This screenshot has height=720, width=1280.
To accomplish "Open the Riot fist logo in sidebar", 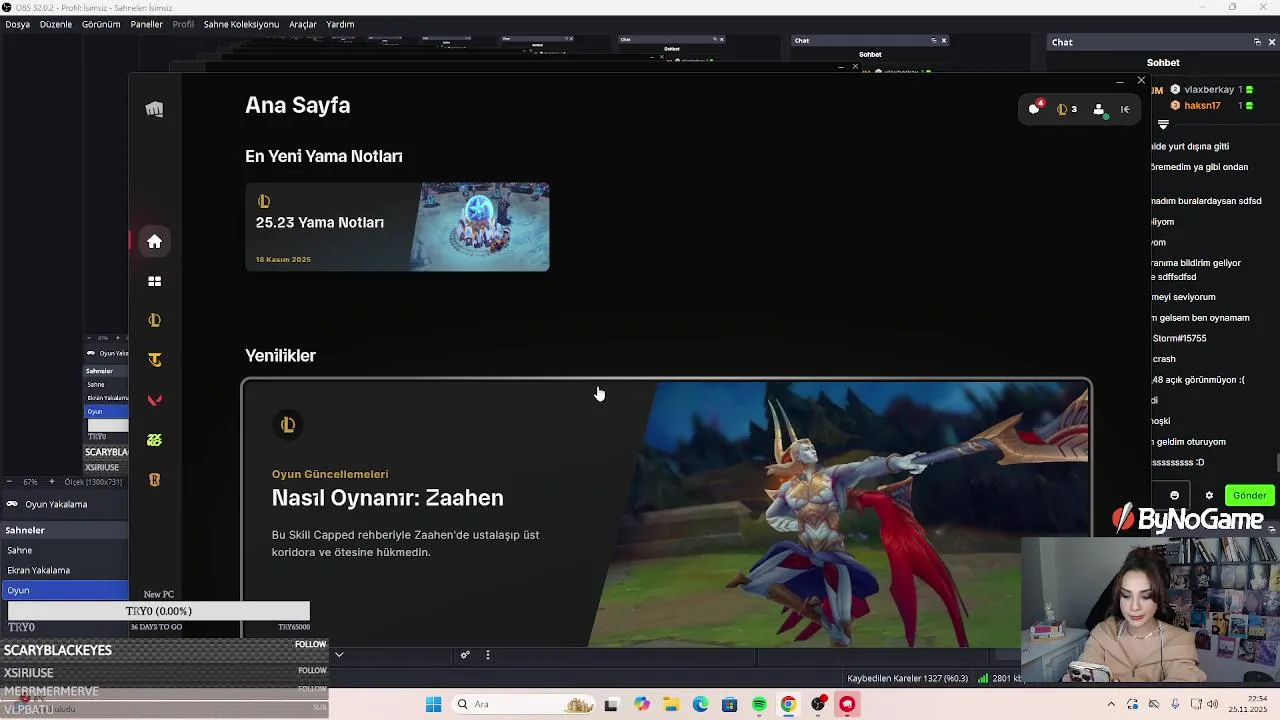I will (x=154, y=109).
